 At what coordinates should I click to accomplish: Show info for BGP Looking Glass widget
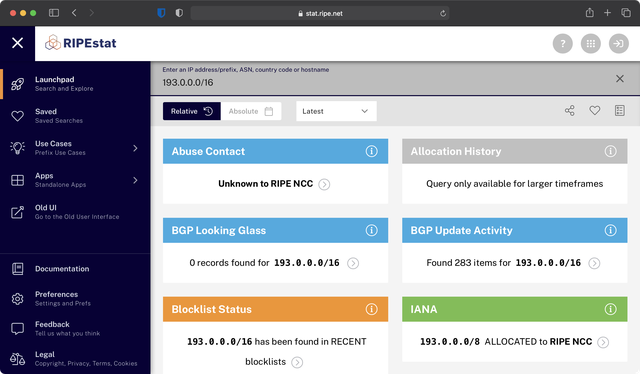point(371,230)
